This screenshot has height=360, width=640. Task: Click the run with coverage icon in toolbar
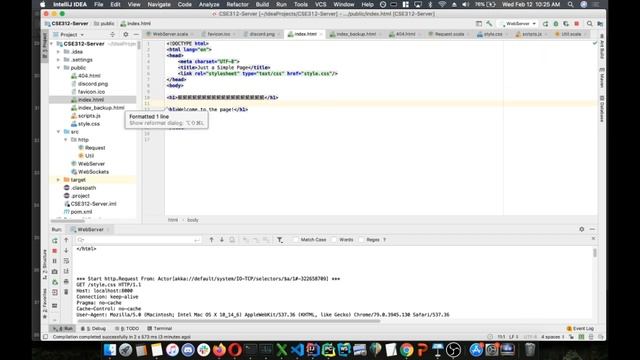pos(566,24)
